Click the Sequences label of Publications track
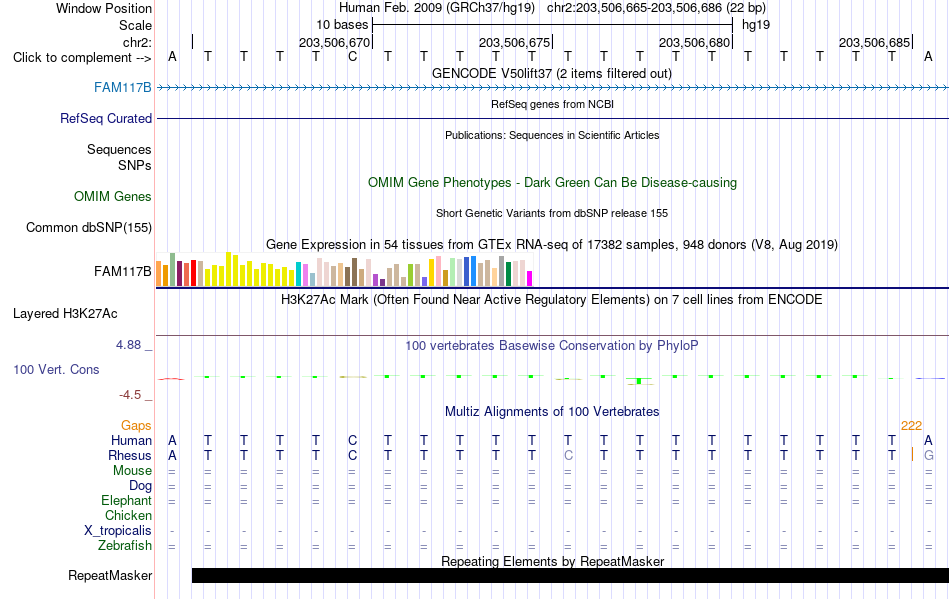Screen dimensions: 950x599 pos(119,150)
